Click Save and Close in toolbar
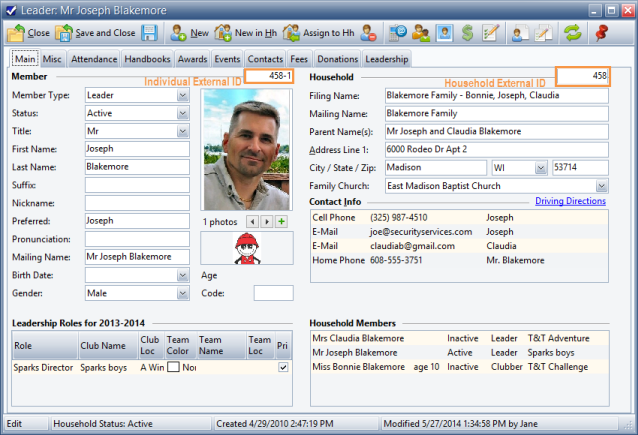 [x=95, y=33]
